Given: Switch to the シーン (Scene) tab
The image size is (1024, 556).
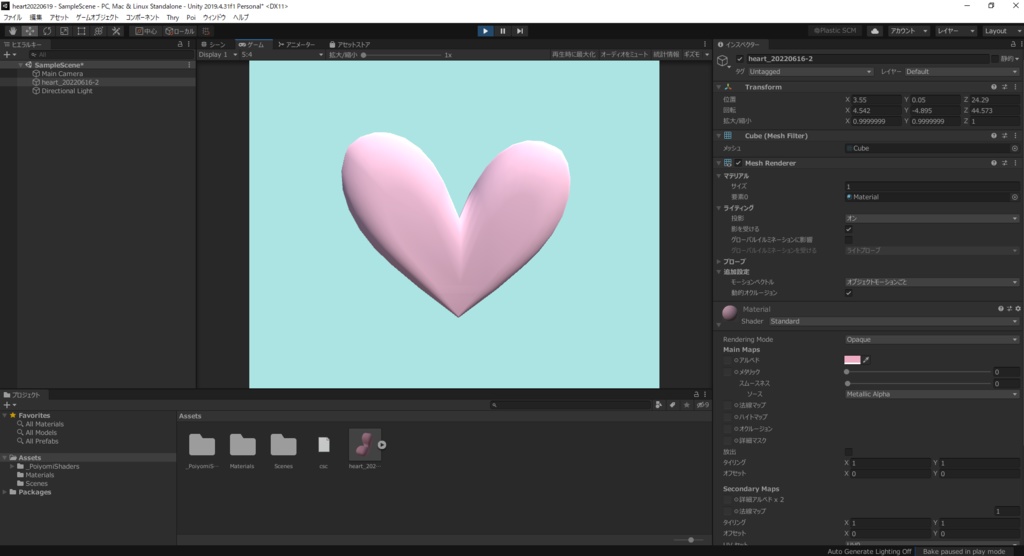Looking at the screenshot, I should point(214,45).
